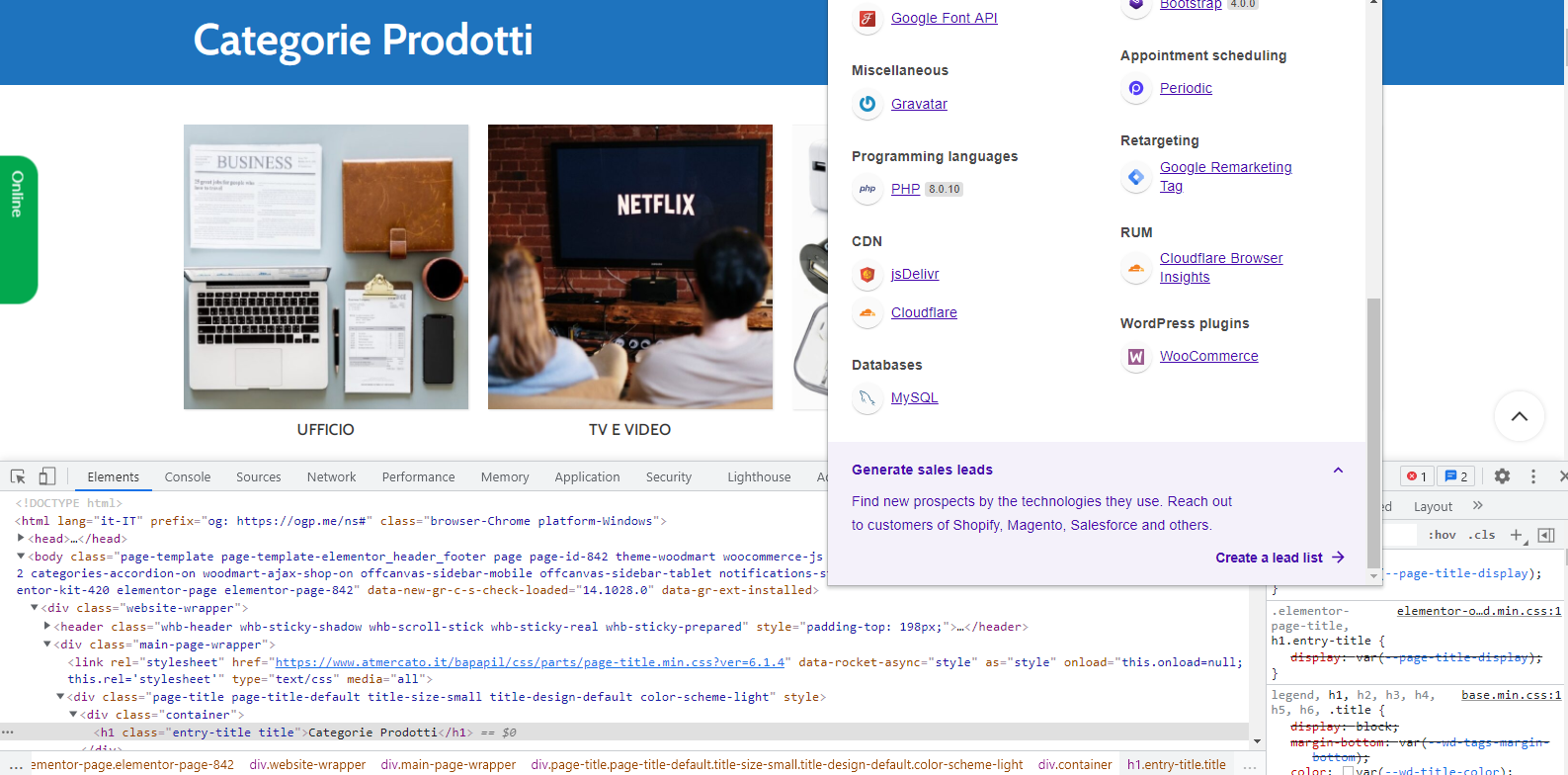
Task: Toggle the :hov element state panel
Action: [x=1443, y=535]
